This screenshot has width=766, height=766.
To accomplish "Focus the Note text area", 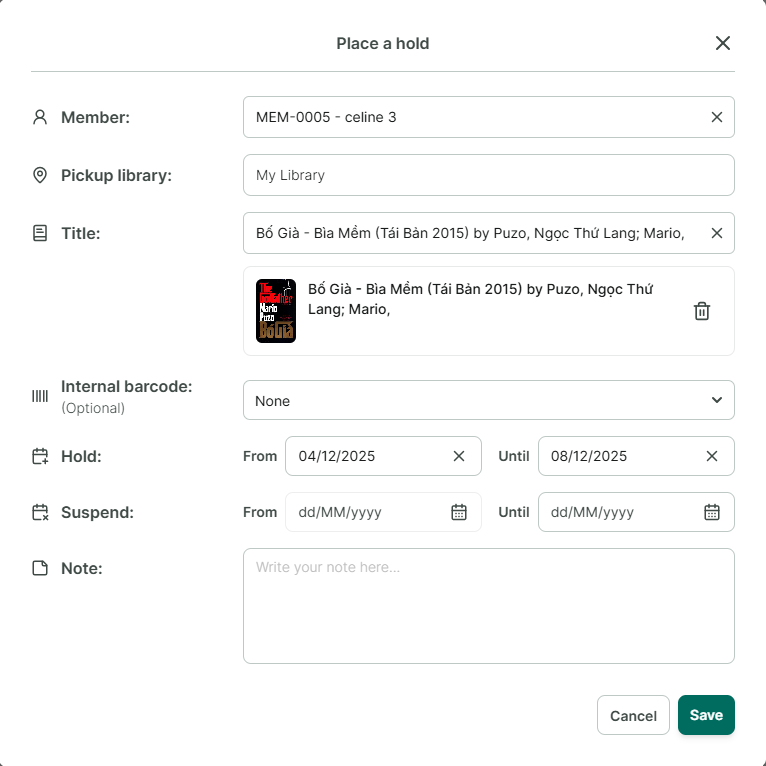I will (489, 606).
